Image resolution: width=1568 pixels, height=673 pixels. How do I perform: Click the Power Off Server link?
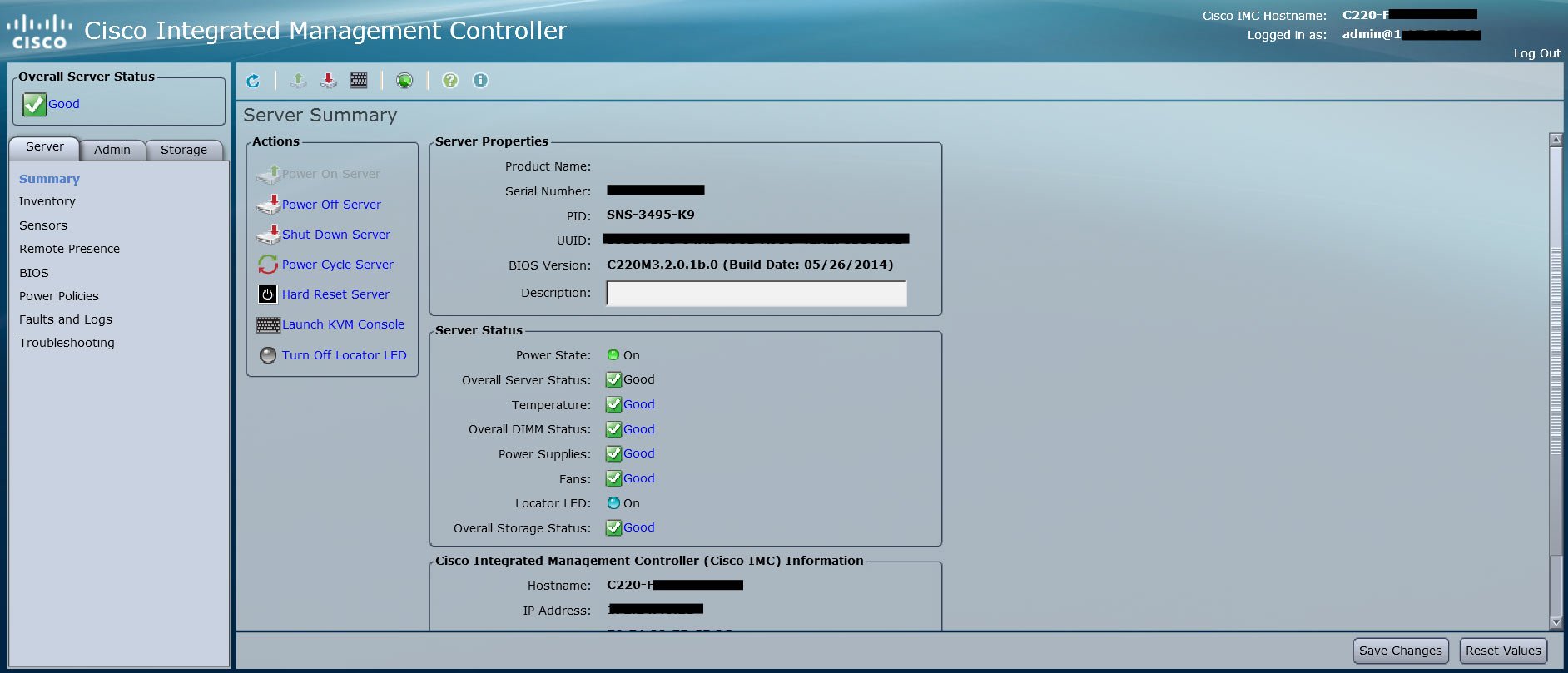(x=331, y=205)
